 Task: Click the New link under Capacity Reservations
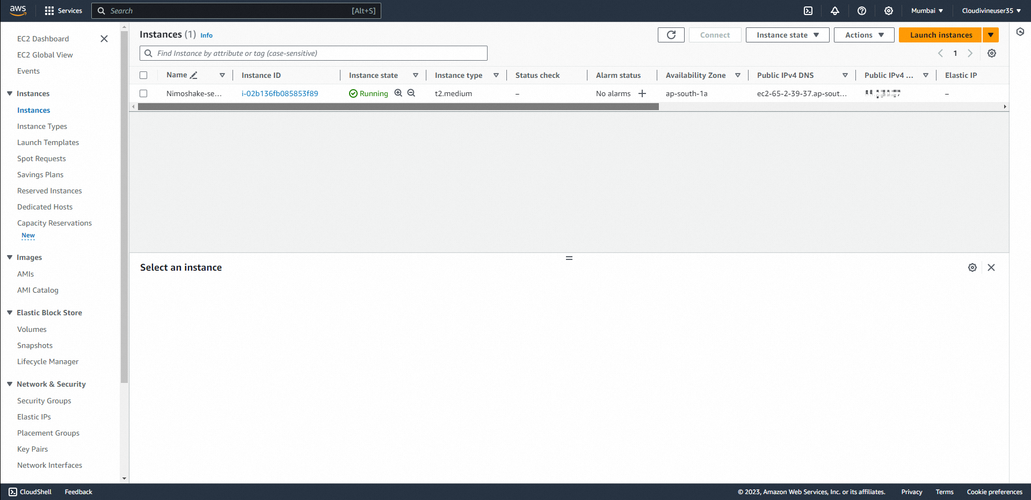coord(28,236)
